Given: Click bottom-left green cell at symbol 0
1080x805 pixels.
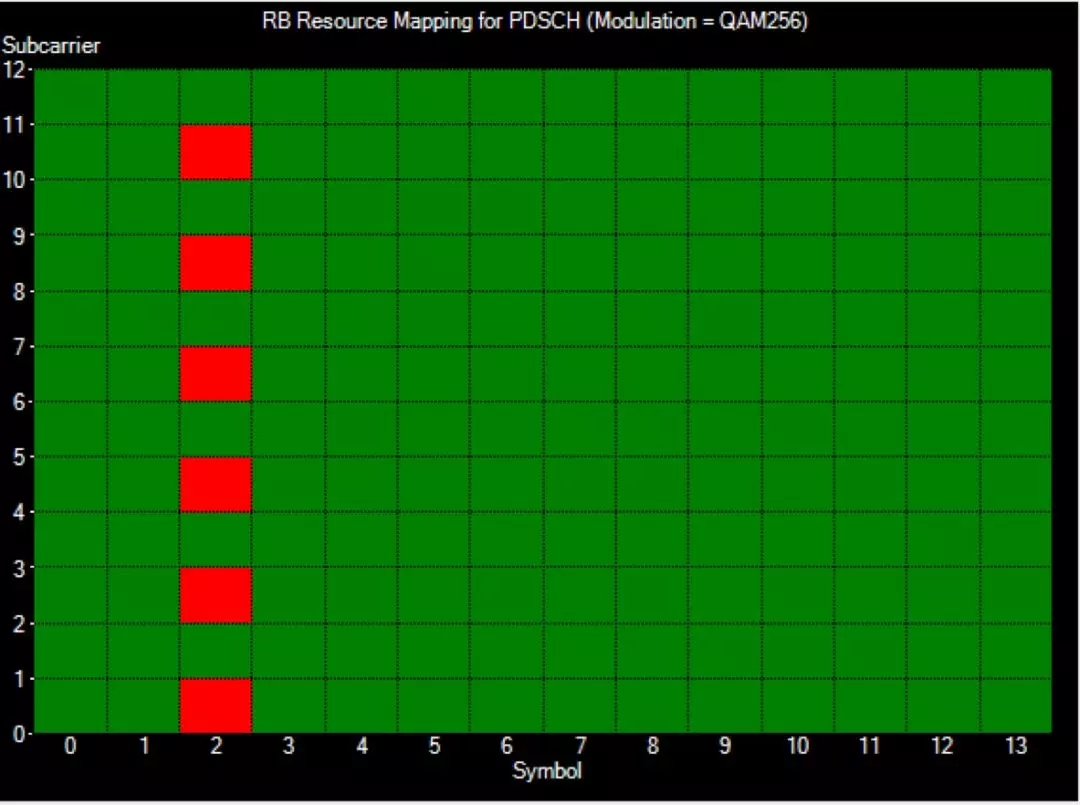Looking at the screenshot, I should click(71, 705).
